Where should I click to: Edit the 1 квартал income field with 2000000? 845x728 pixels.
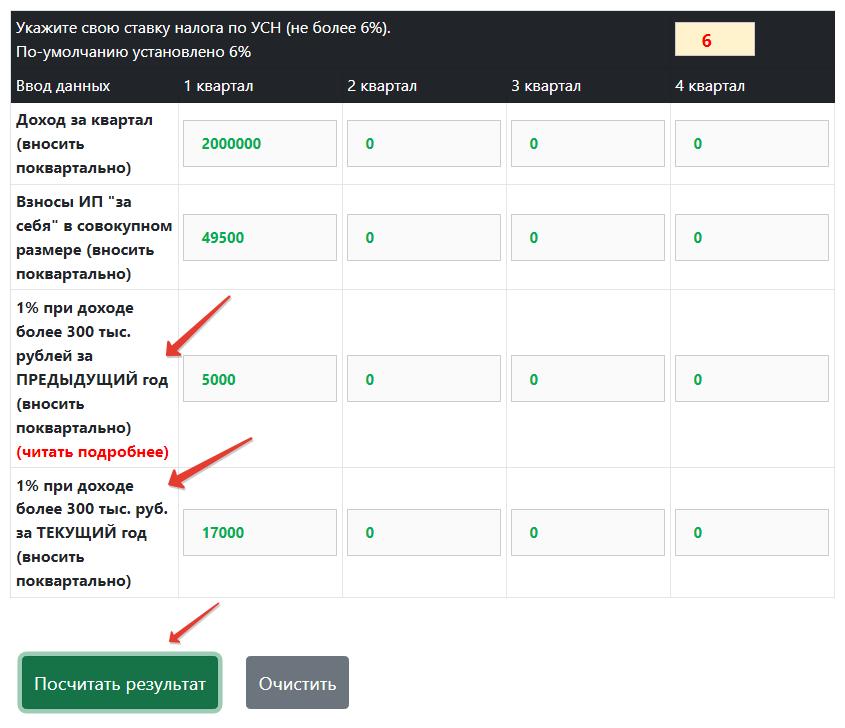(260, 143)
